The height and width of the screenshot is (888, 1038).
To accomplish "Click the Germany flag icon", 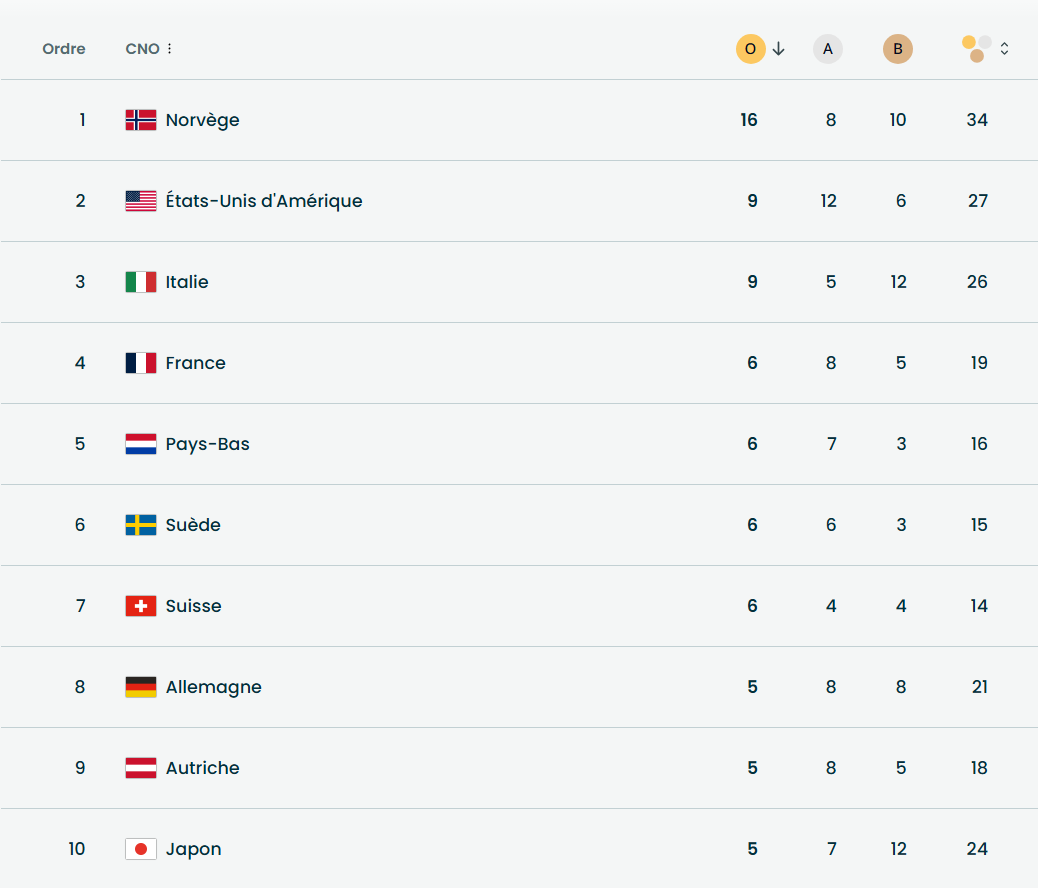I will (x=141, y=687).
